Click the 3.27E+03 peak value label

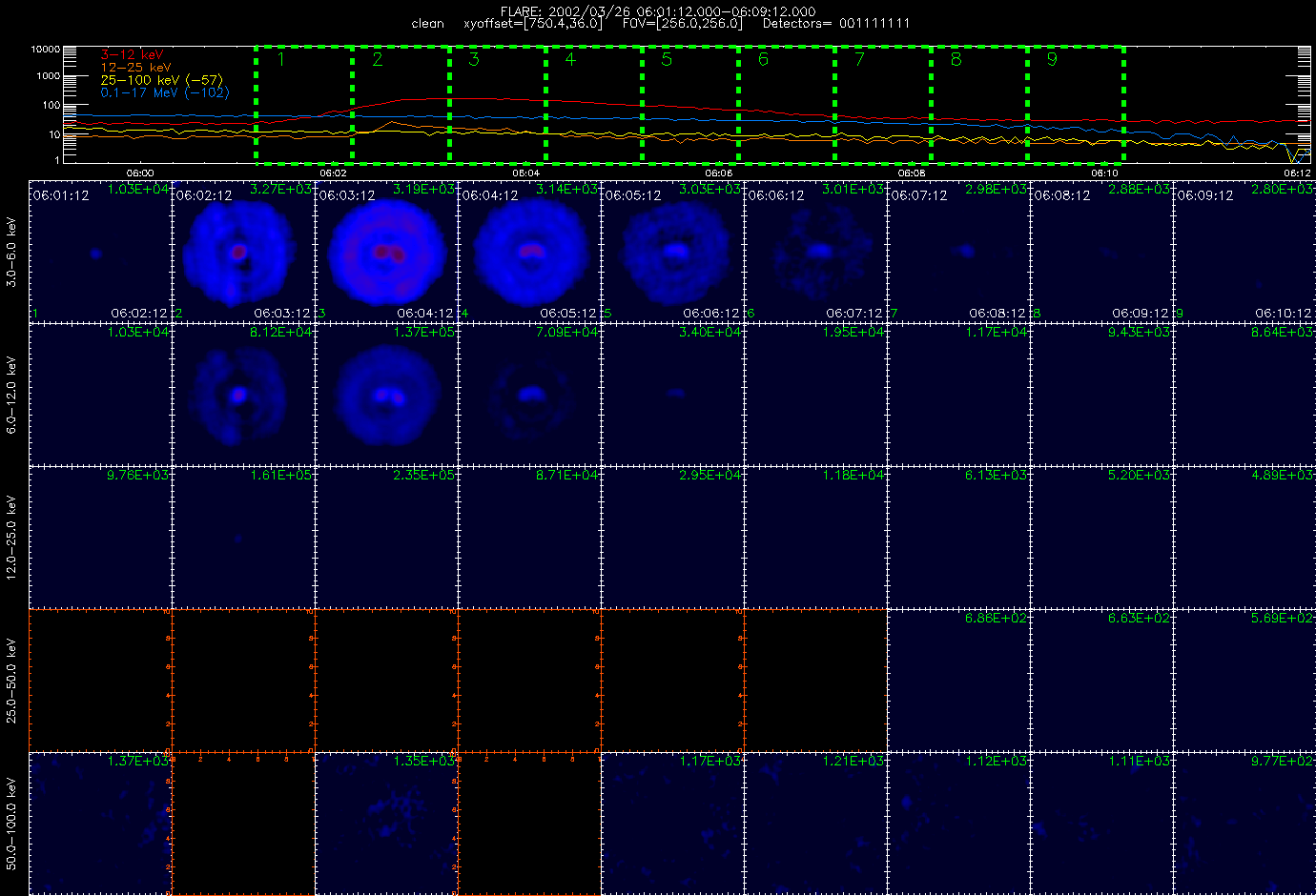pos(280,189)
